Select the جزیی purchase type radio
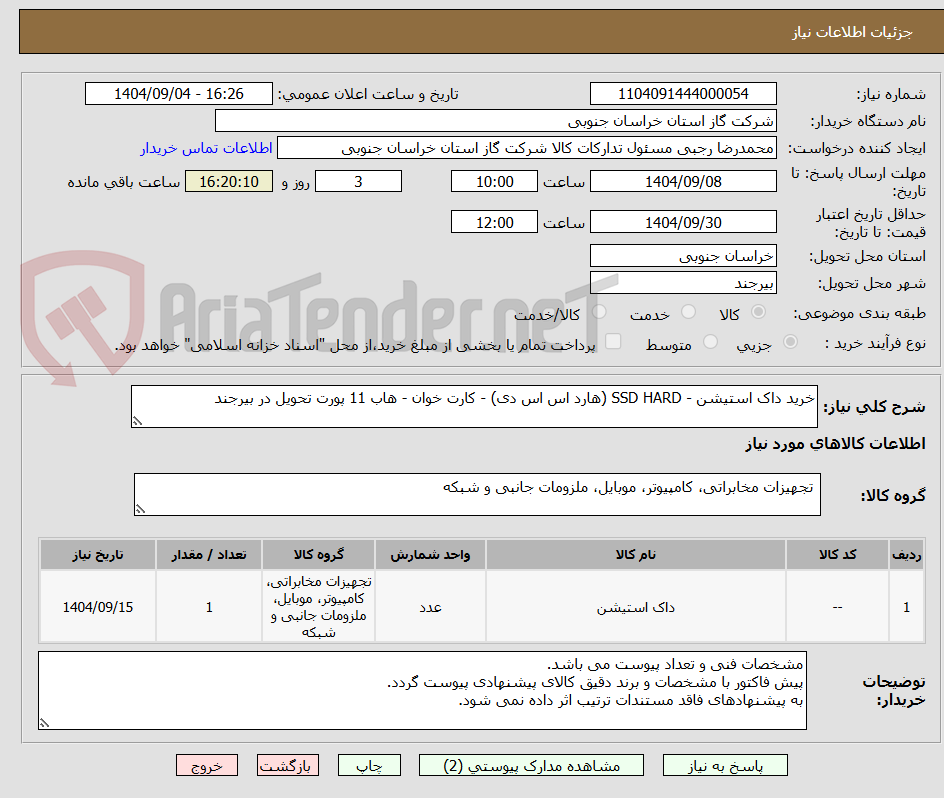The height and width of the screenshot is (798, 944). click(x=790, y=342)
